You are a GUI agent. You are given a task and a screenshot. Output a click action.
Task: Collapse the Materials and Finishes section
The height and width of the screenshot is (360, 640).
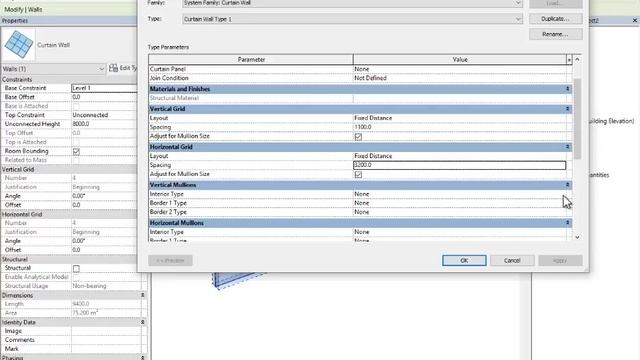tap(567, 89)
